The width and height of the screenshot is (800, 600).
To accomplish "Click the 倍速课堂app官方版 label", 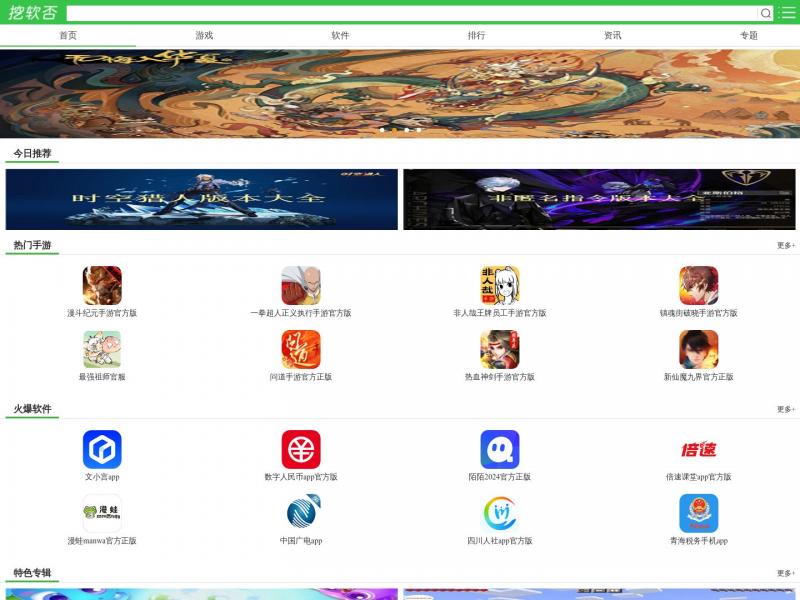I will 698,477.
